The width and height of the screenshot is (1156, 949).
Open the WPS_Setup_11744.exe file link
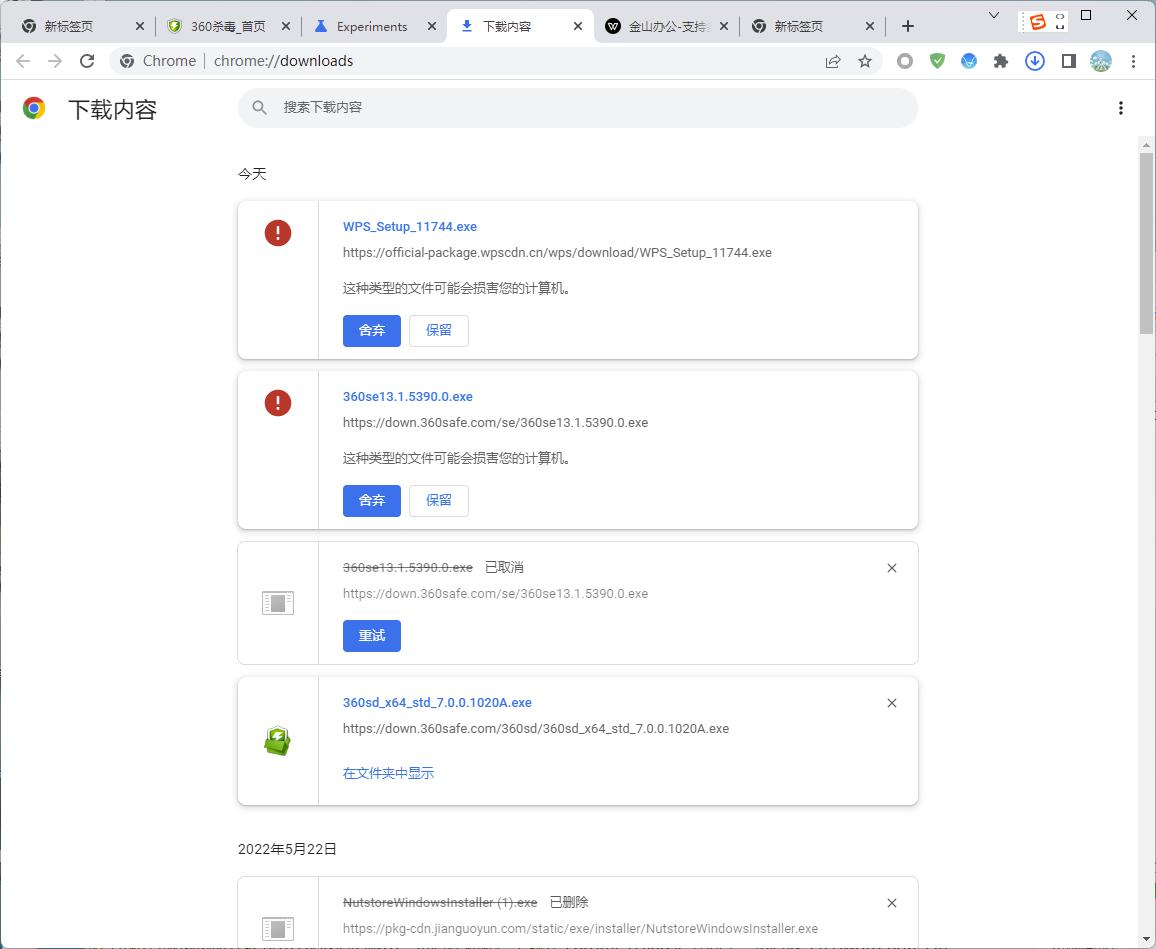(x=410, y=226)
